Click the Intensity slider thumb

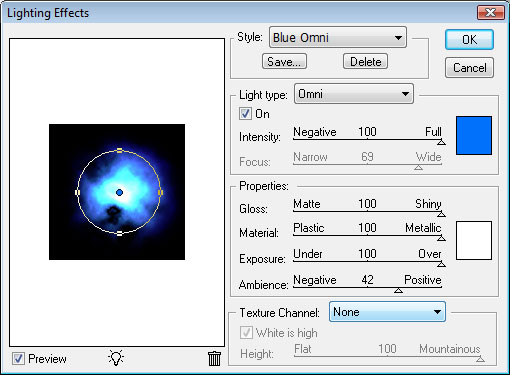tap(441, 142)
